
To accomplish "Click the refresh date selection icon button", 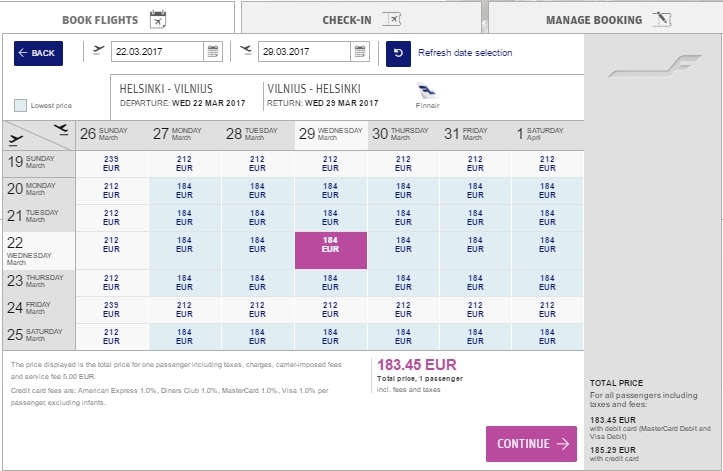I will (x=398, y=53).
